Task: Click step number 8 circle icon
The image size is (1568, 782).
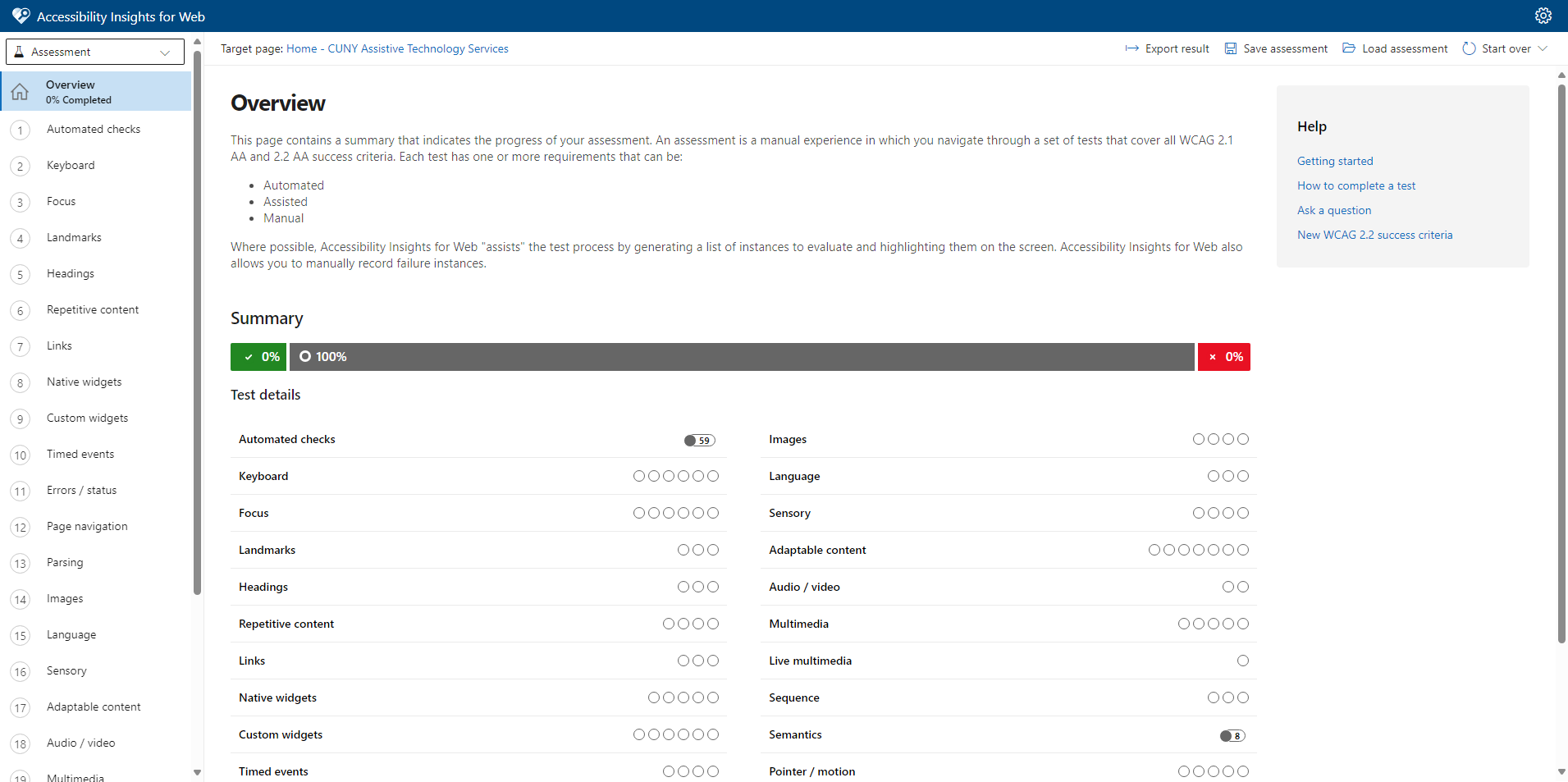Action: coord(21,382)
